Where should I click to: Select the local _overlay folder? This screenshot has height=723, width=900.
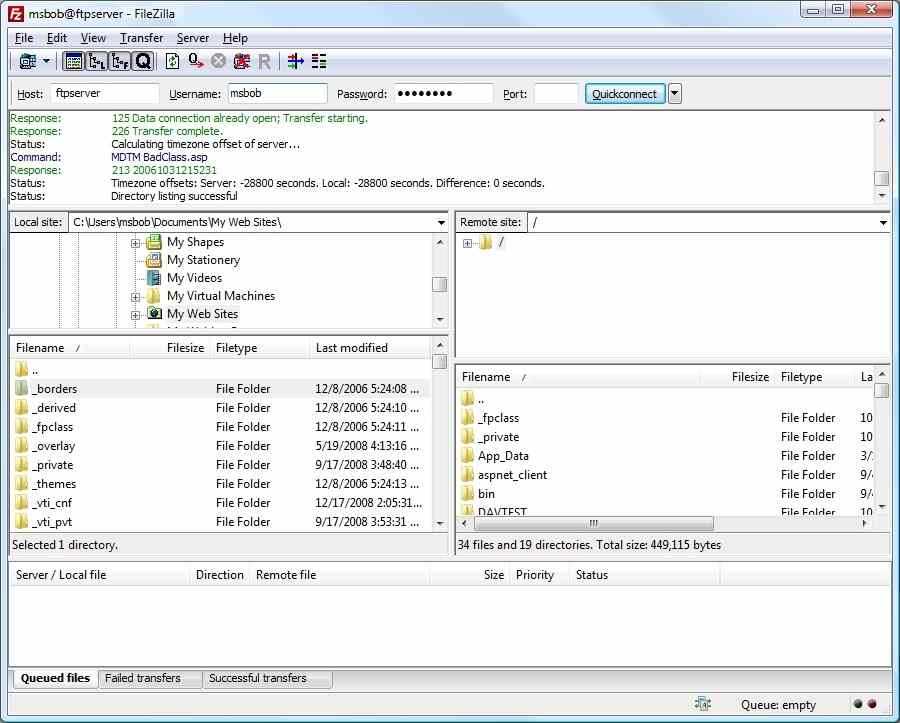point(219,446)
